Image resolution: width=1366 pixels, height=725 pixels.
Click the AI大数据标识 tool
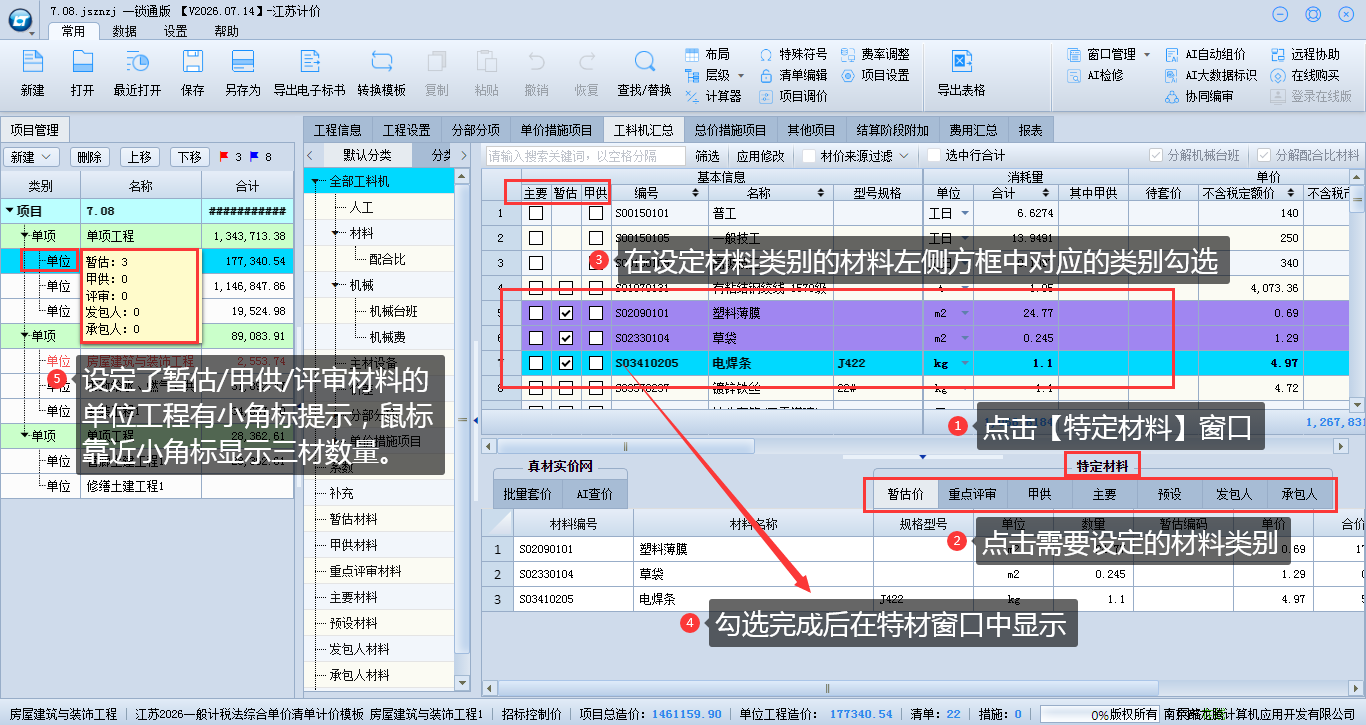pos(1211,75)
